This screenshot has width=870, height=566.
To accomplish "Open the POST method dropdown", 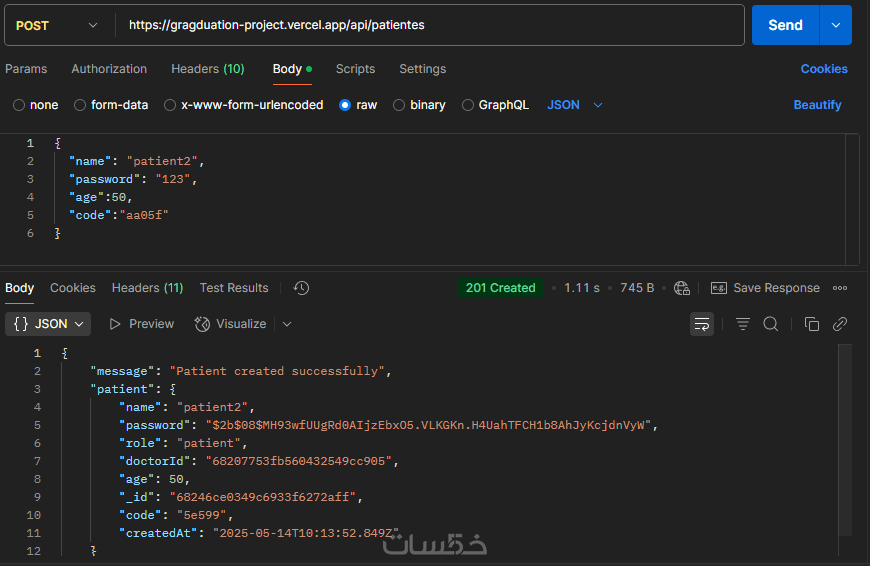I will click(57, 25).
